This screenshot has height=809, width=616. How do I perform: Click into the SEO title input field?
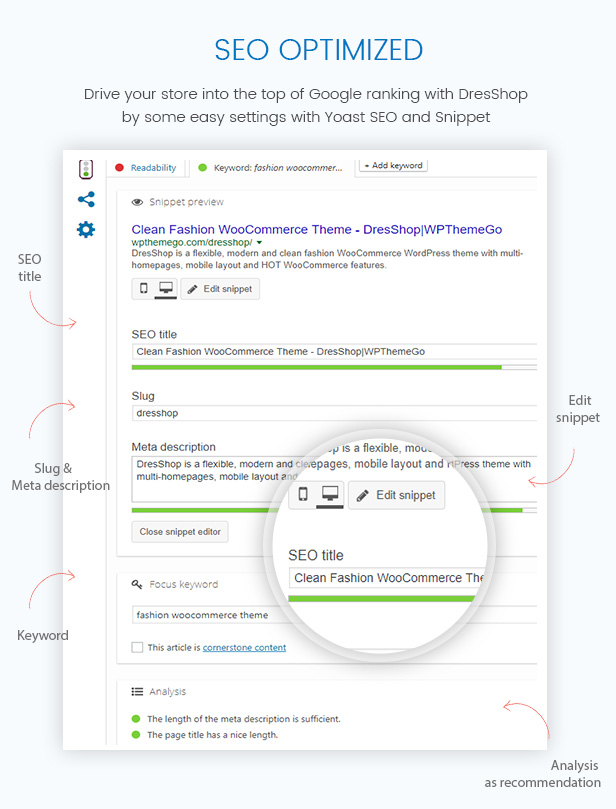click(x=334, y=352)
